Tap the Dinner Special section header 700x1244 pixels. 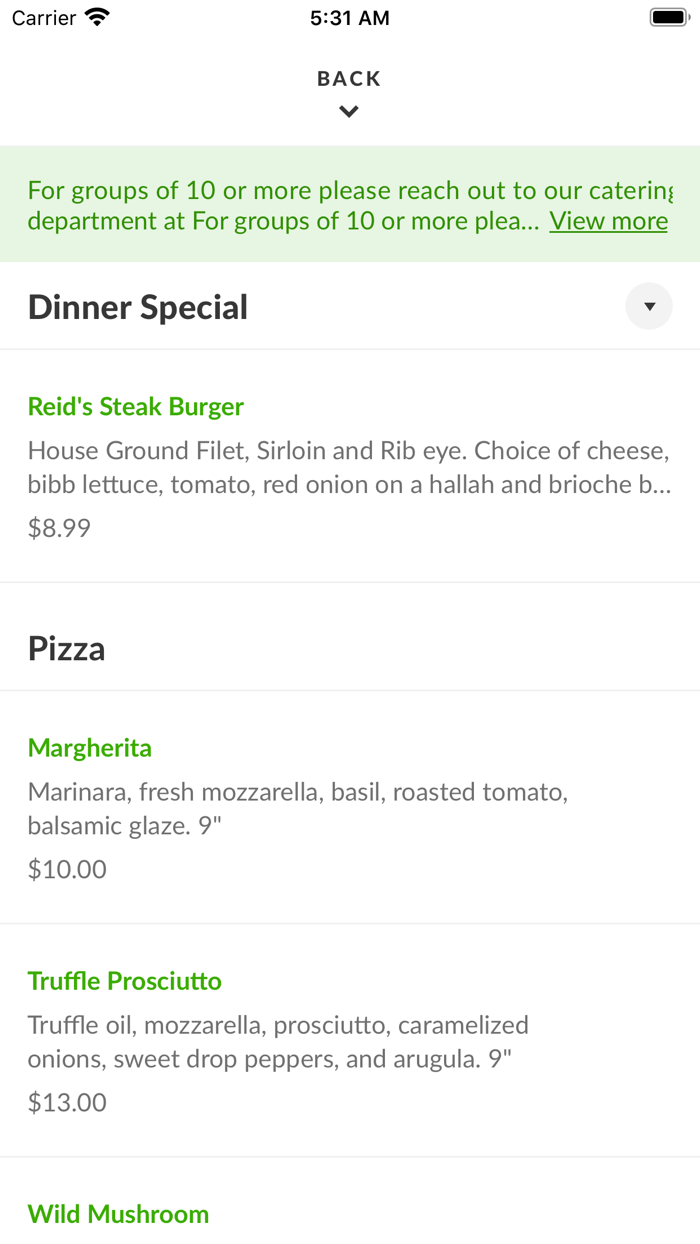coord(137,306)
